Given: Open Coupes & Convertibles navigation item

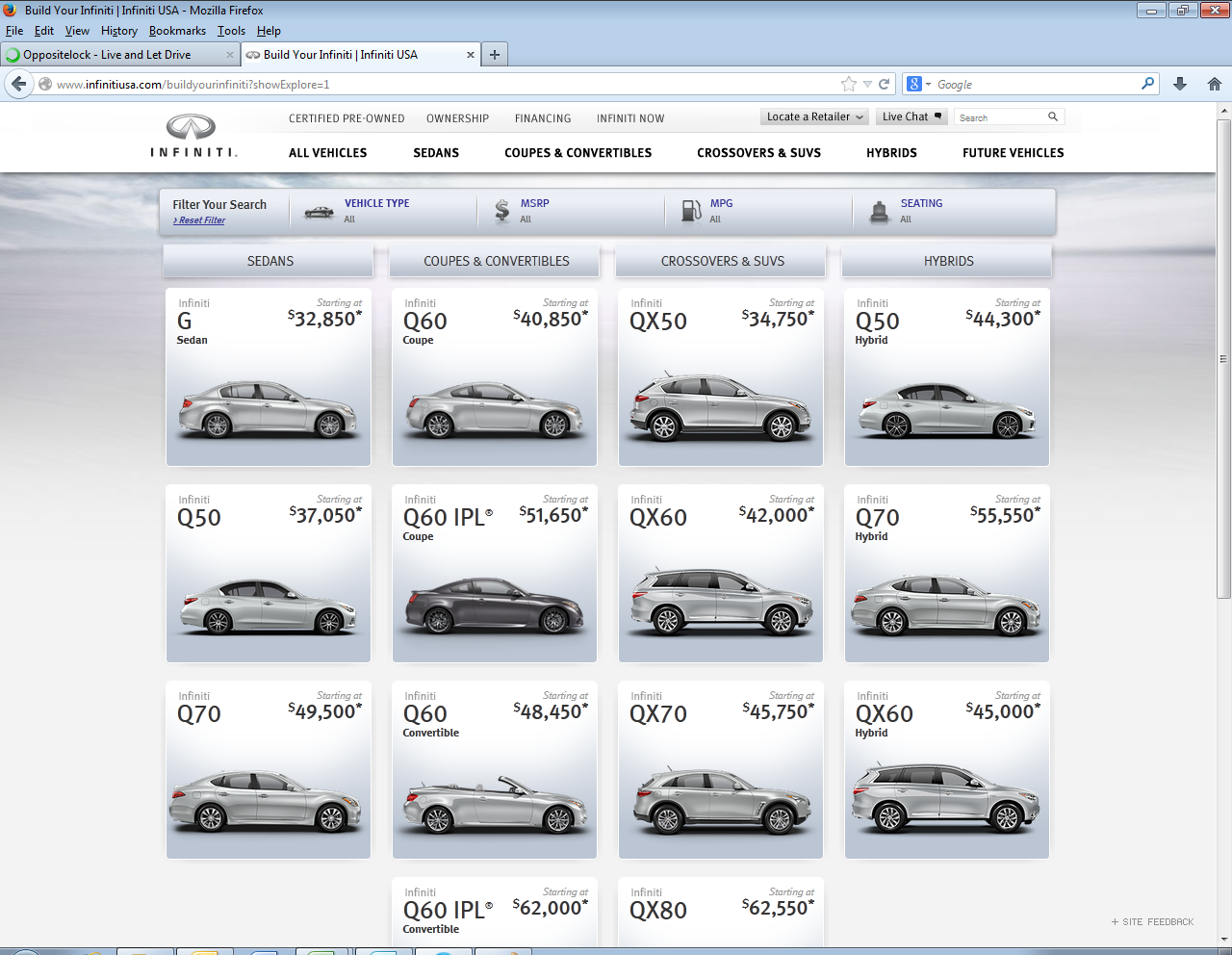Looking at the screenshot, I should click(x=577, y=152).
